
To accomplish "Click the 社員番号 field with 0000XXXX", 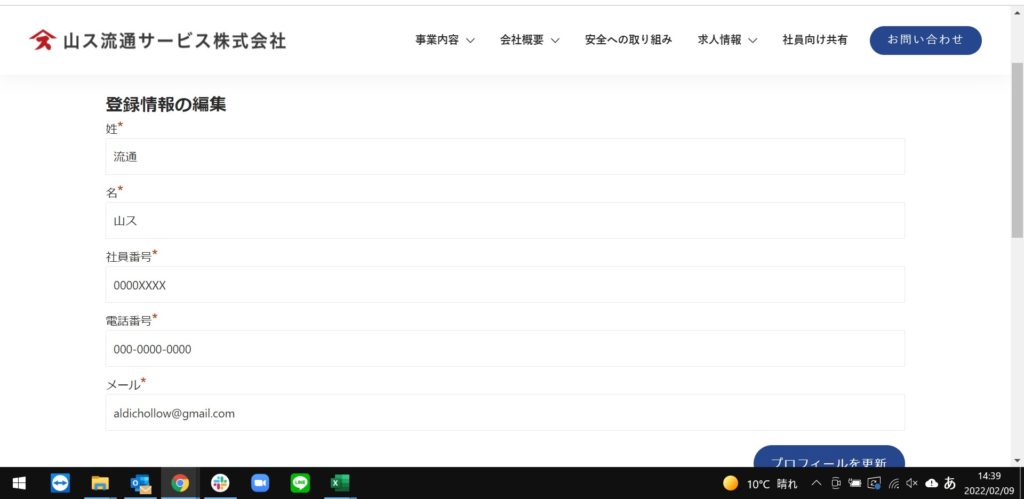I will pyautogui.click(x=505, y=285).
